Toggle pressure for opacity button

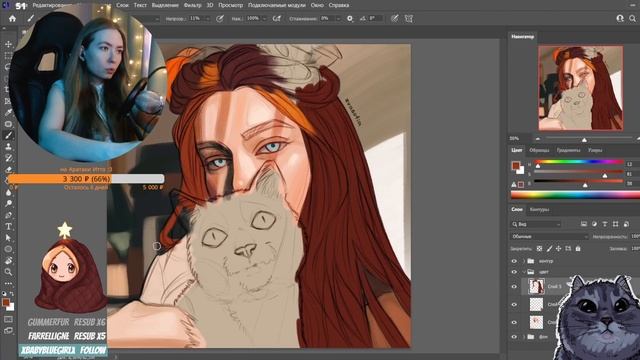tap(220, 19)
